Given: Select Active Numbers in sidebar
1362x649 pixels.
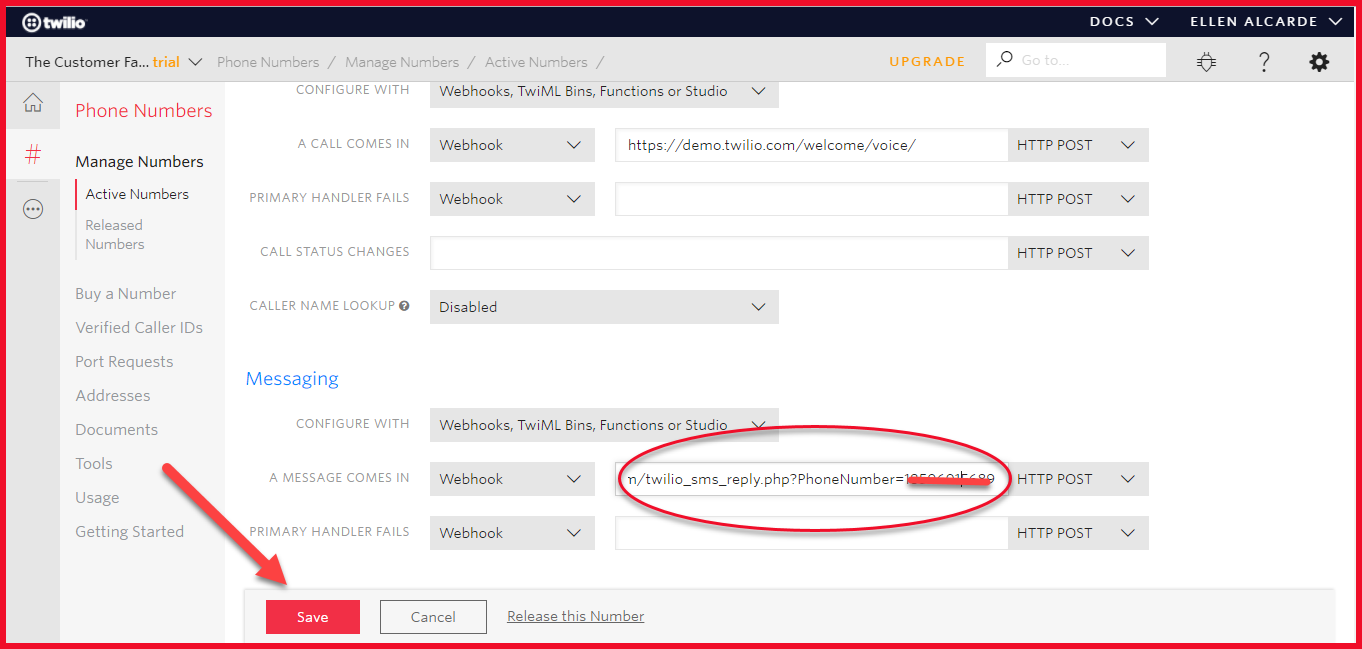Looking at the screenshot, I should [x=137, y=194].
